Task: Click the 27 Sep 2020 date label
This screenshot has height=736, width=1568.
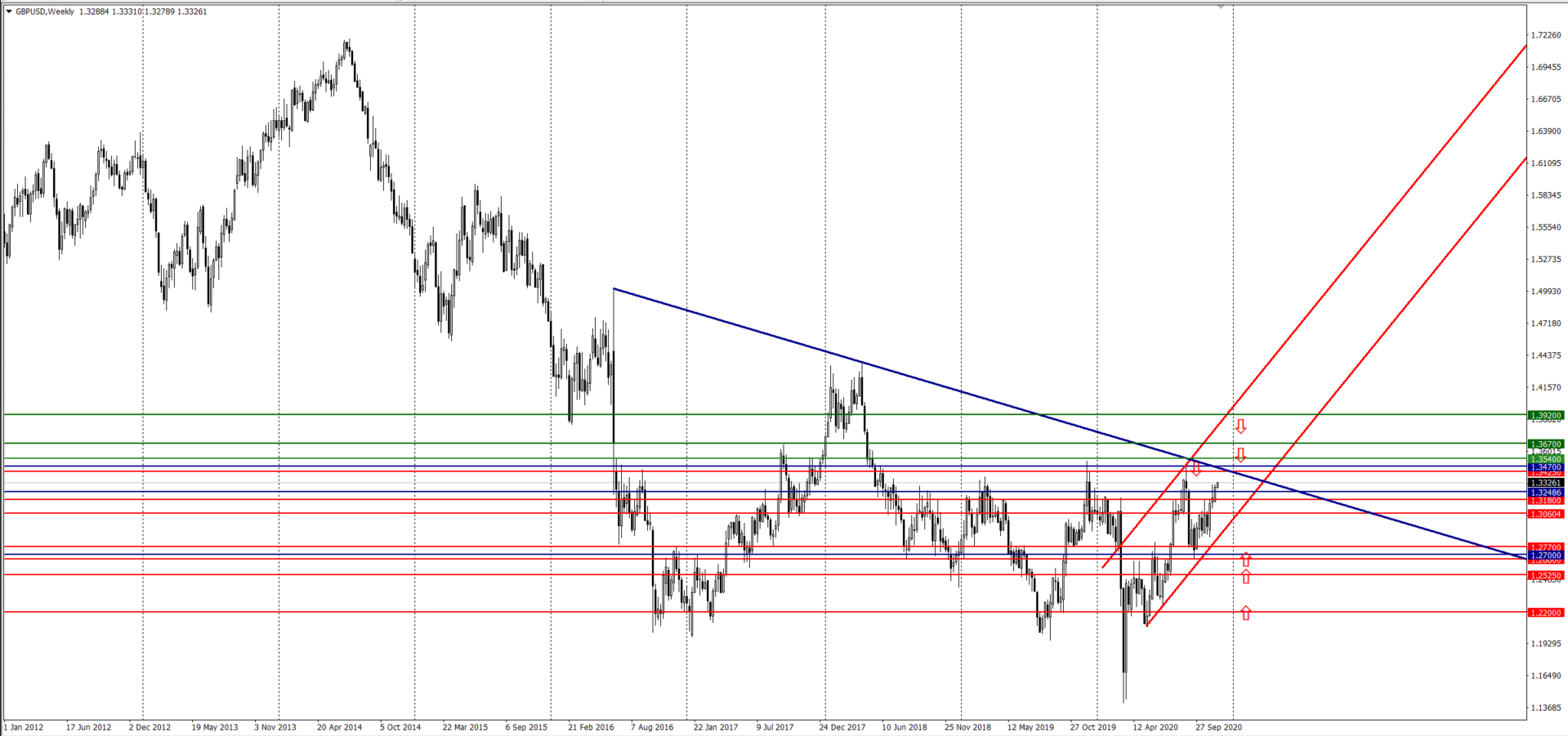Action: [1218, 726]
